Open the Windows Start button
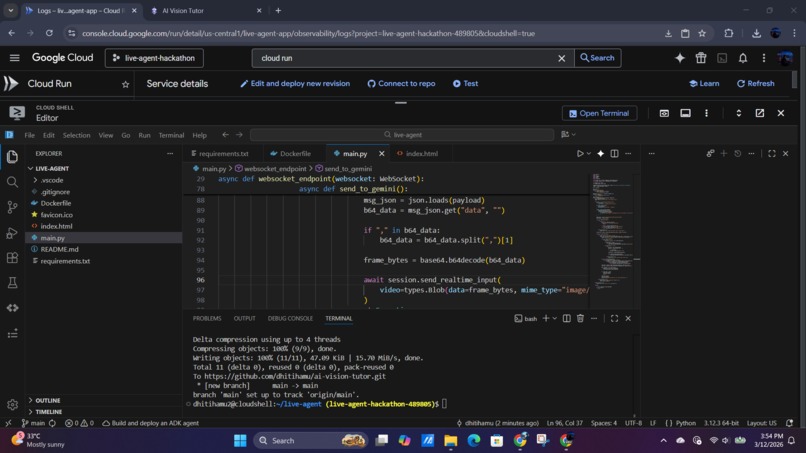The width and height of the screenshot is (806, 453). tap(240, 441)
